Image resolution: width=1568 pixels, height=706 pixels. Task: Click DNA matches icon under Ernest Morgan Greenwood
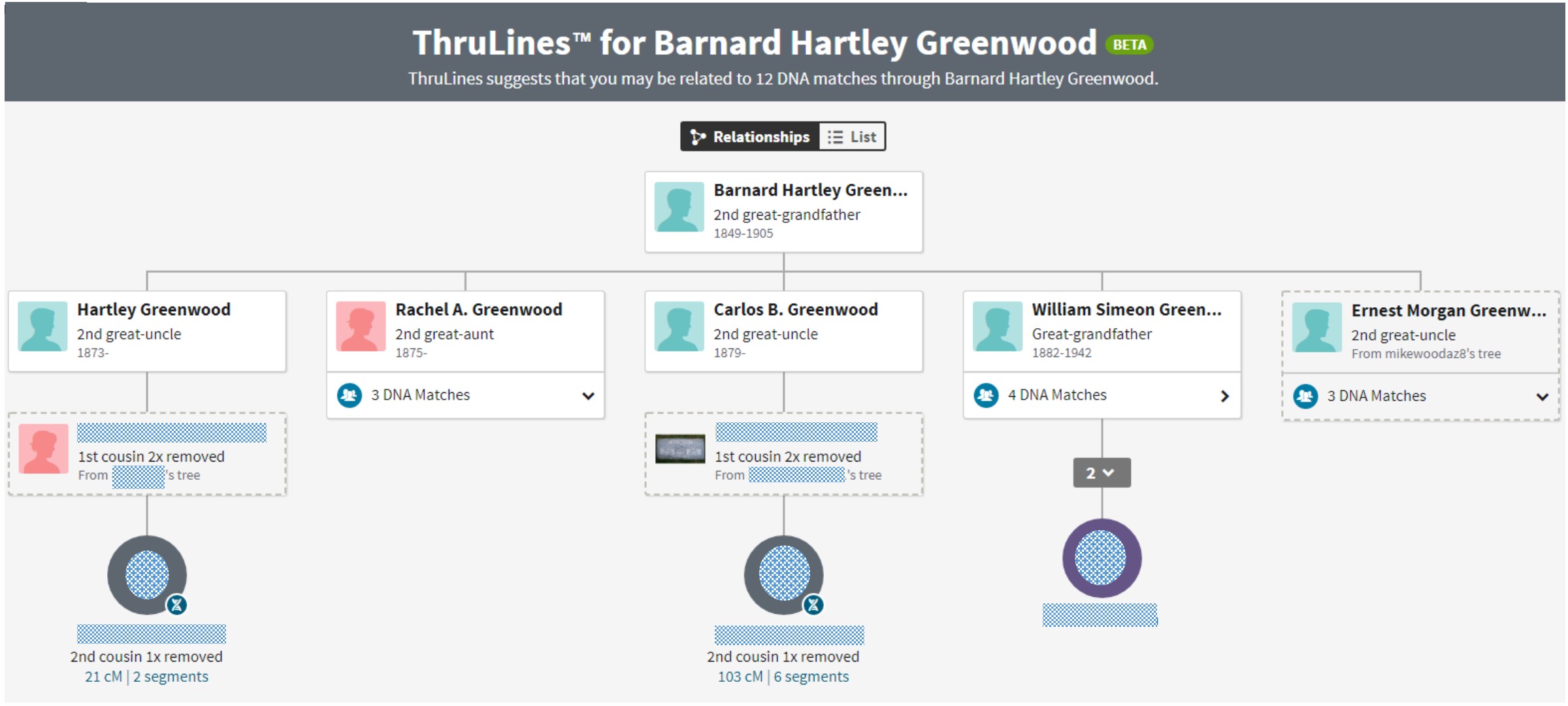tap(1306, 396)
